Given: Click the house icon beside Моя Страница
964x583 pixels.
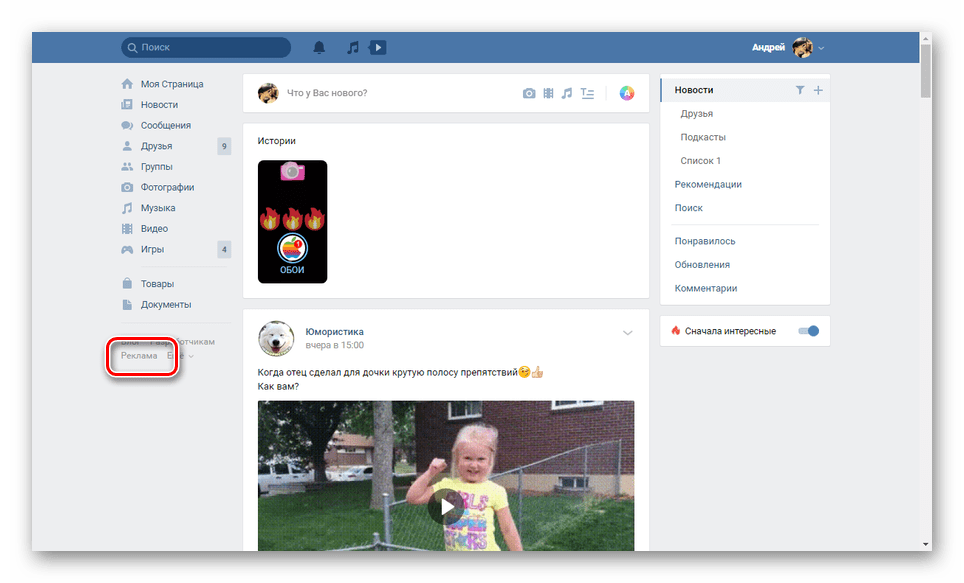Looking at the screenshot, I should (127, 84).
